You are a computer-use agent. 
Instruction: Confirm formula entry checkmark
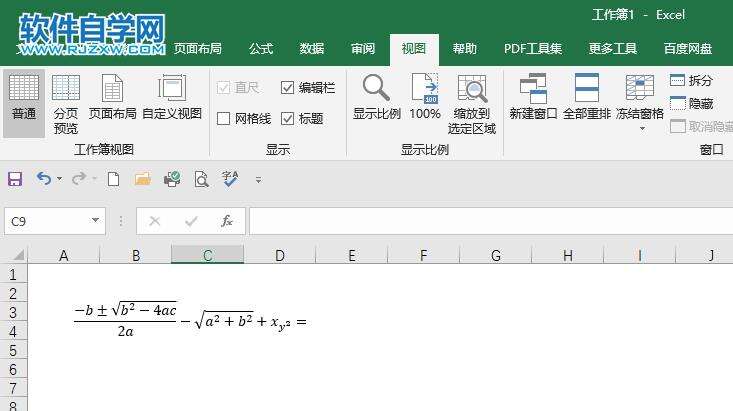191,221
